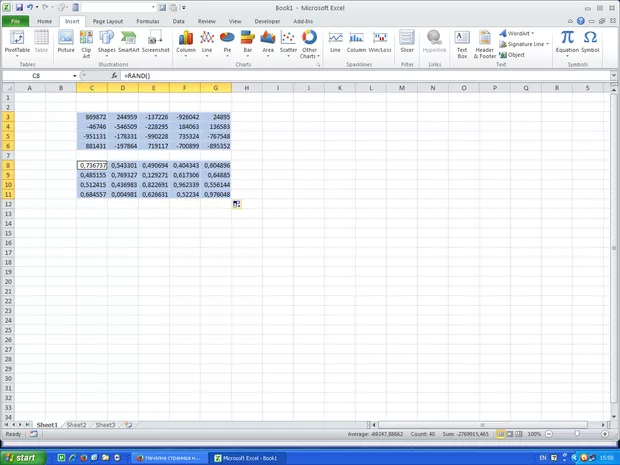Open the Column chart dropdown
The image size is (620, 465).
[x=186, y=42]
